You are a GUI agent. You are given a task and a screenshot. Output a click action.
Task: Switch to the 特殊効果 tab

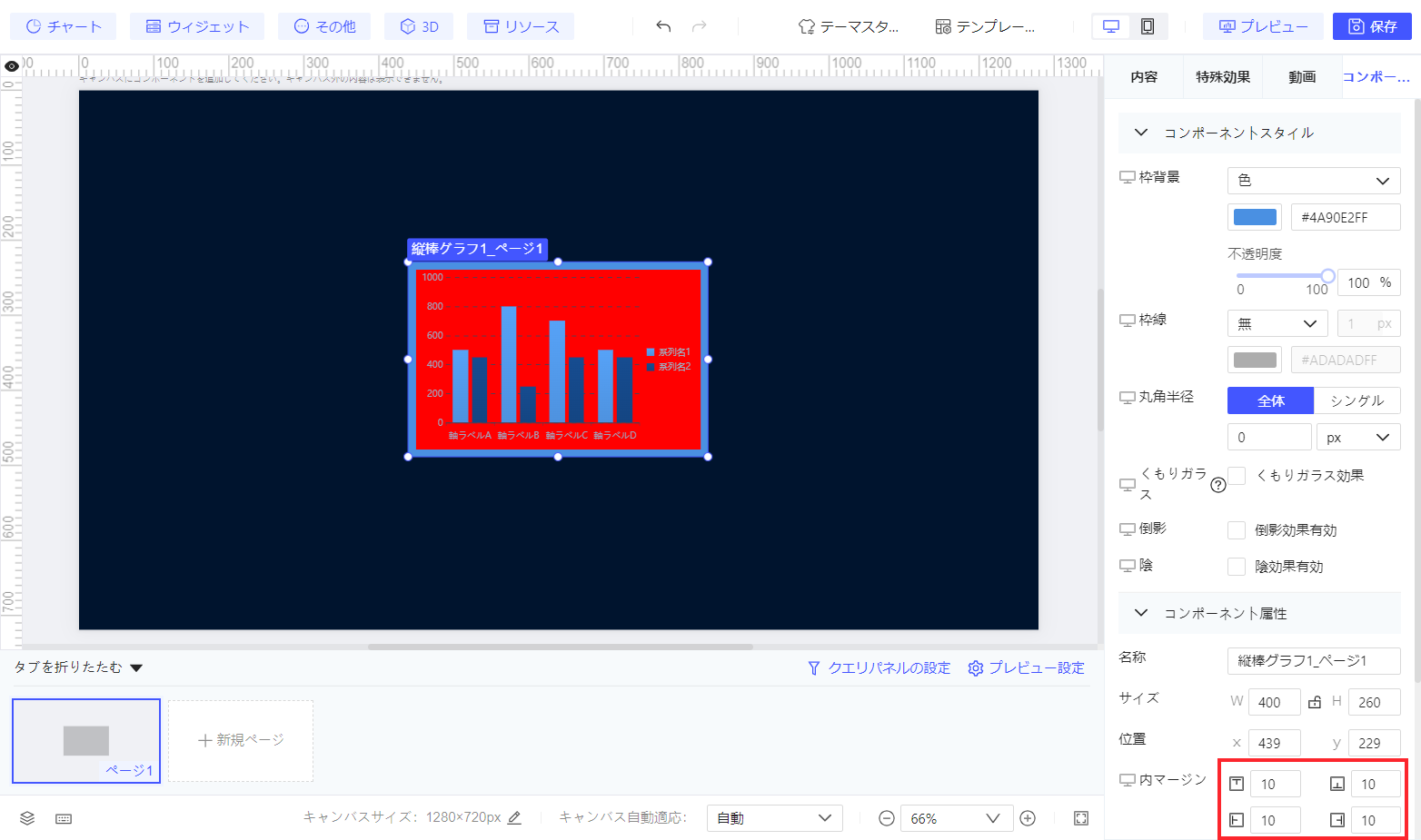click(x=1223, y=77)
